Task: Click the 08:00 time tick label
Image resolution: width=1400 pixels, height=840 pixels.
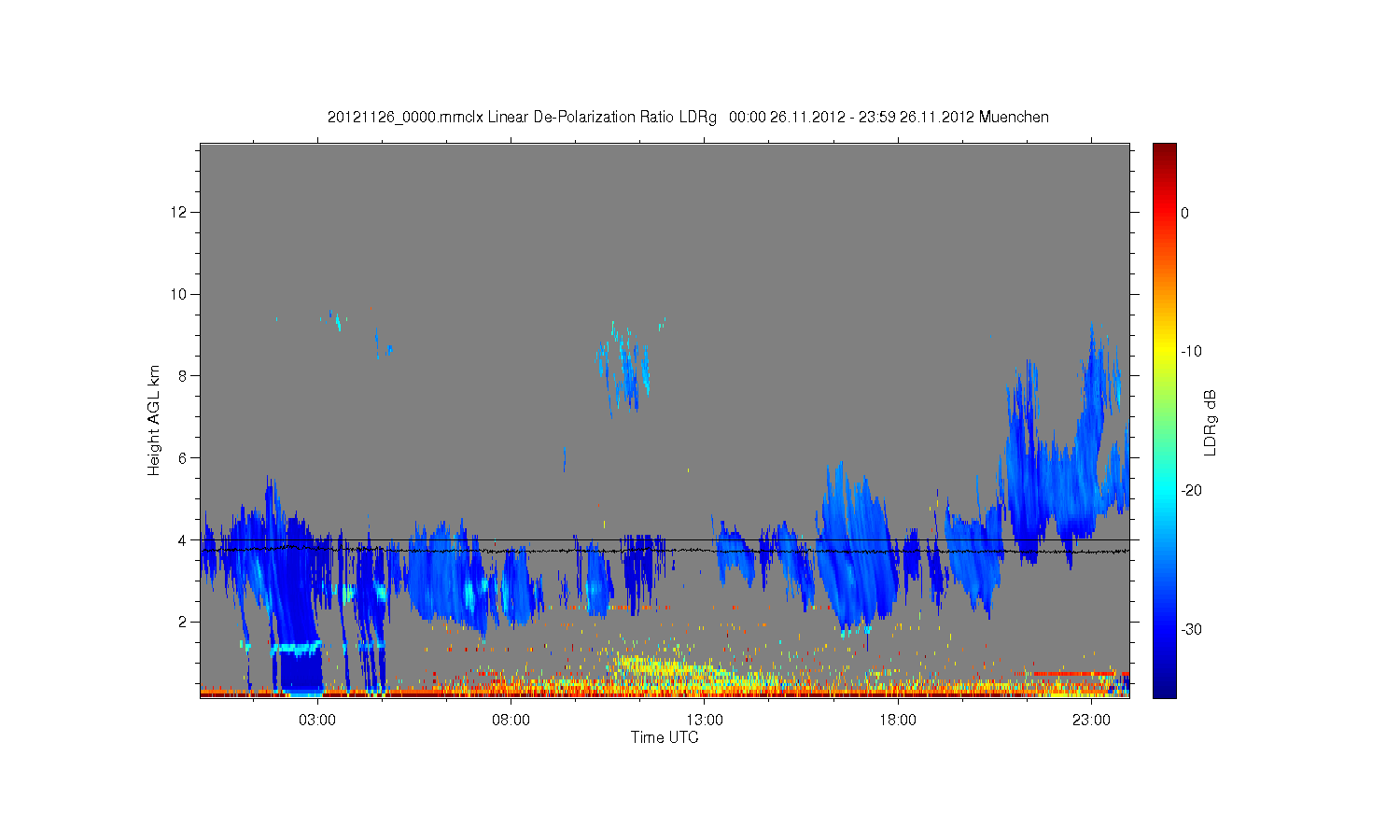Action: pos(511,721)
